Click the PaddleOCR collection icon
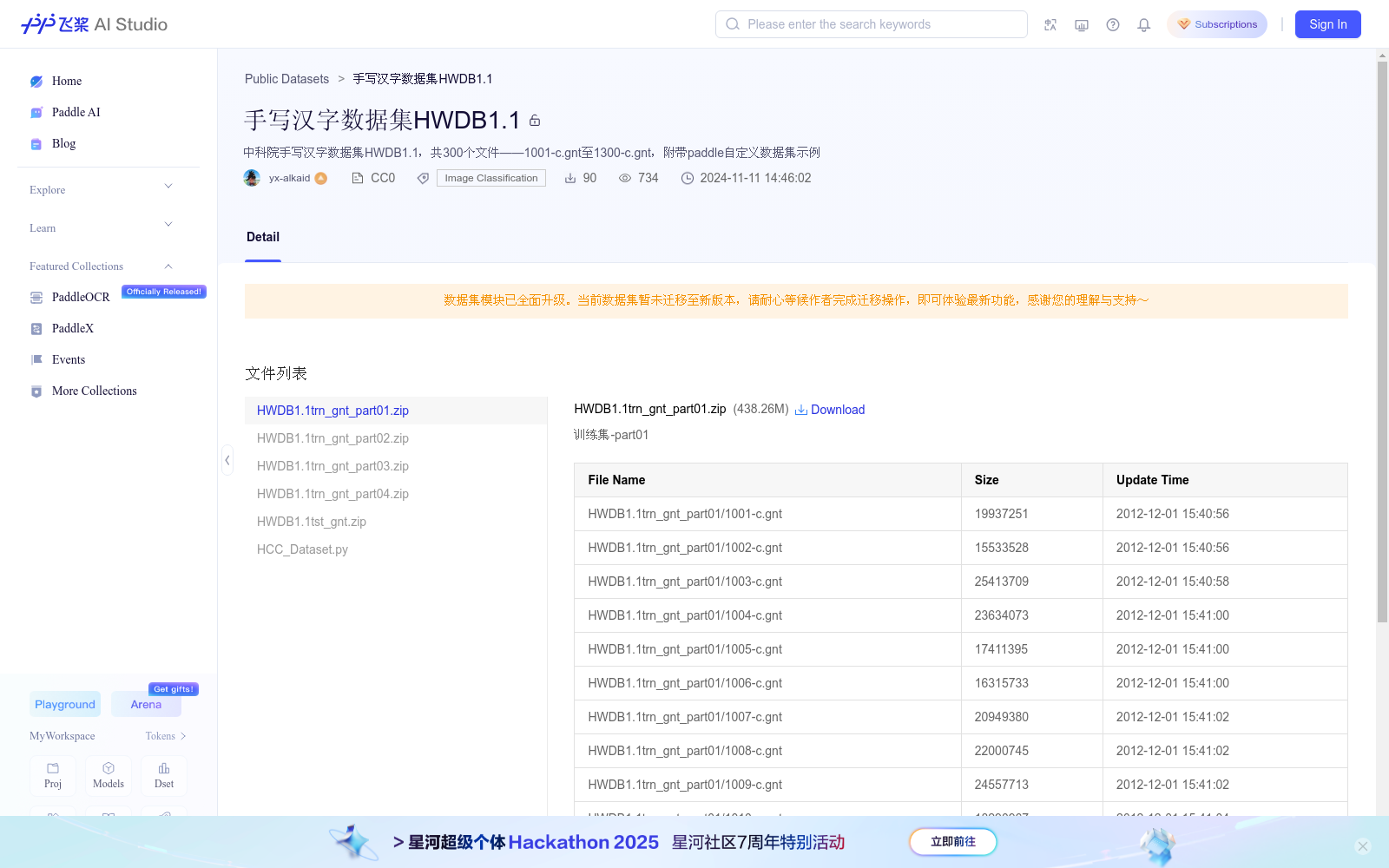The image size is (1389, 868). (36, 298)
